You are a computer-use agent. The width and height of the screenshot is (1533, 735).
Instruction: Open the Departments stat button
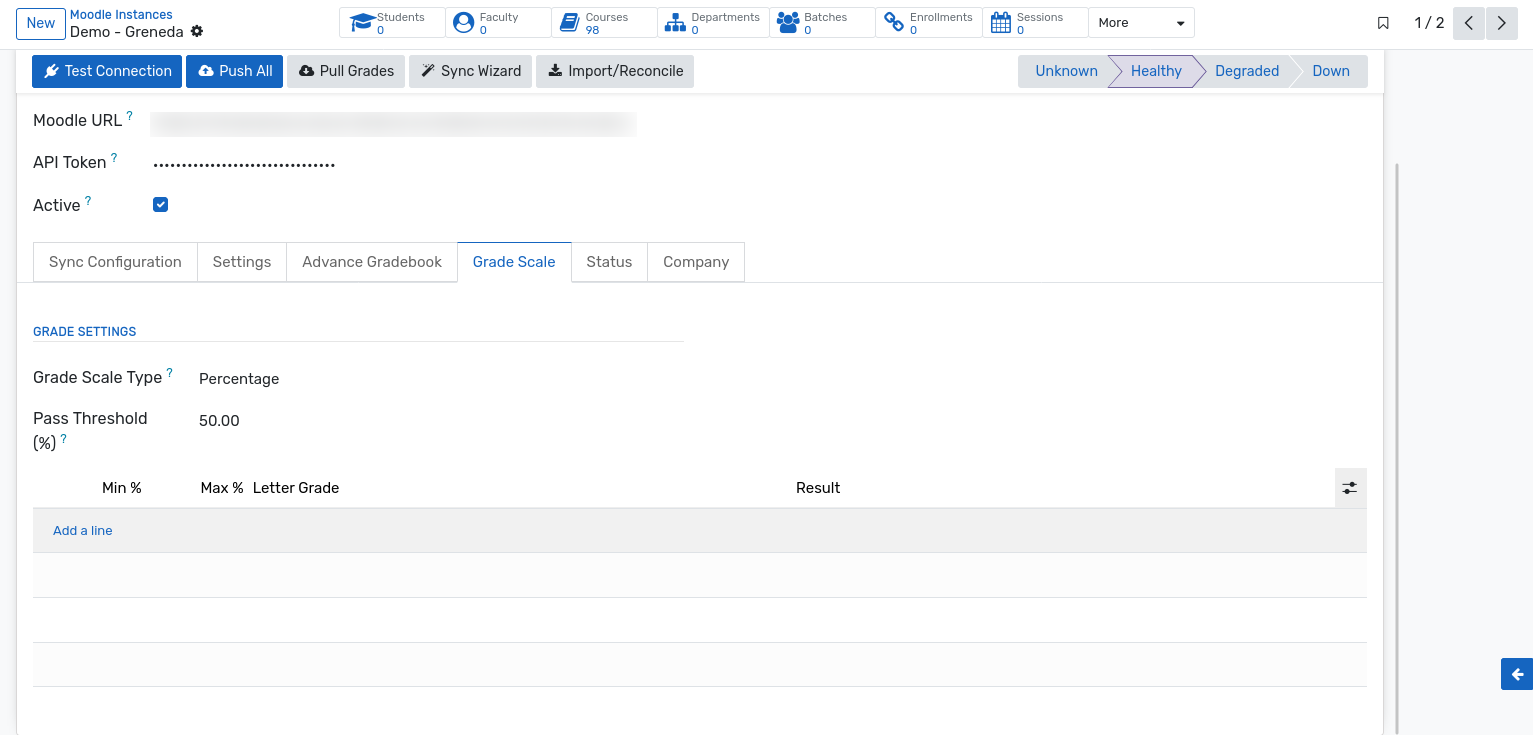point(713,23)
